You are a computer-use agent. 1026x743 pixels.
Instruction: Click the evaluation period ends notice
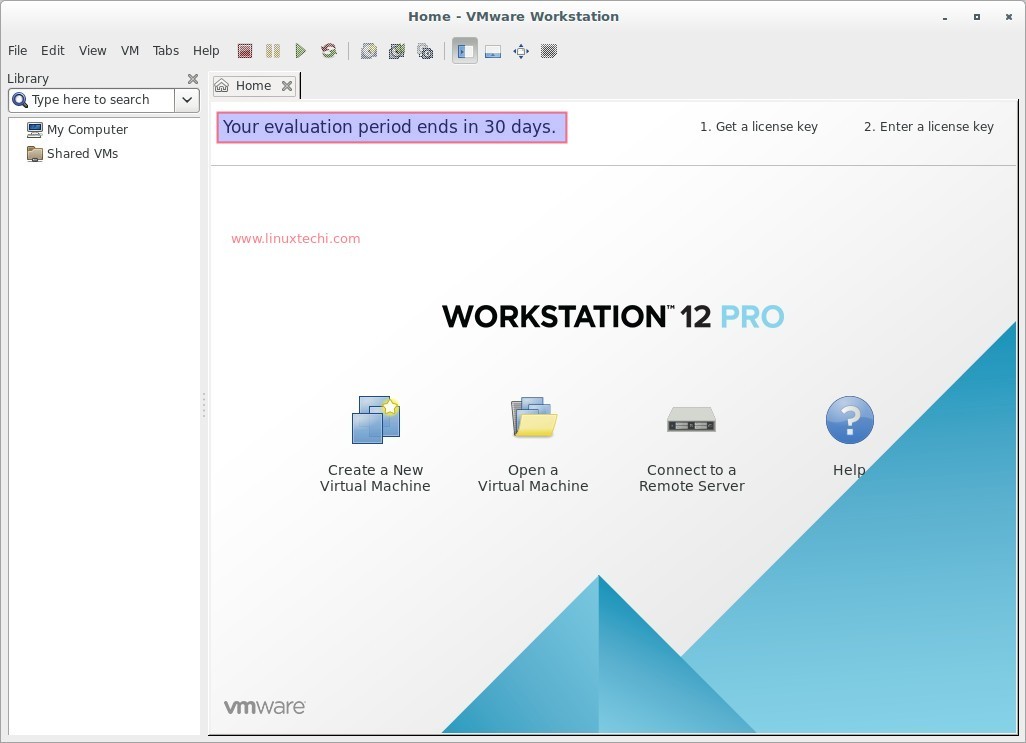point(391,127)
